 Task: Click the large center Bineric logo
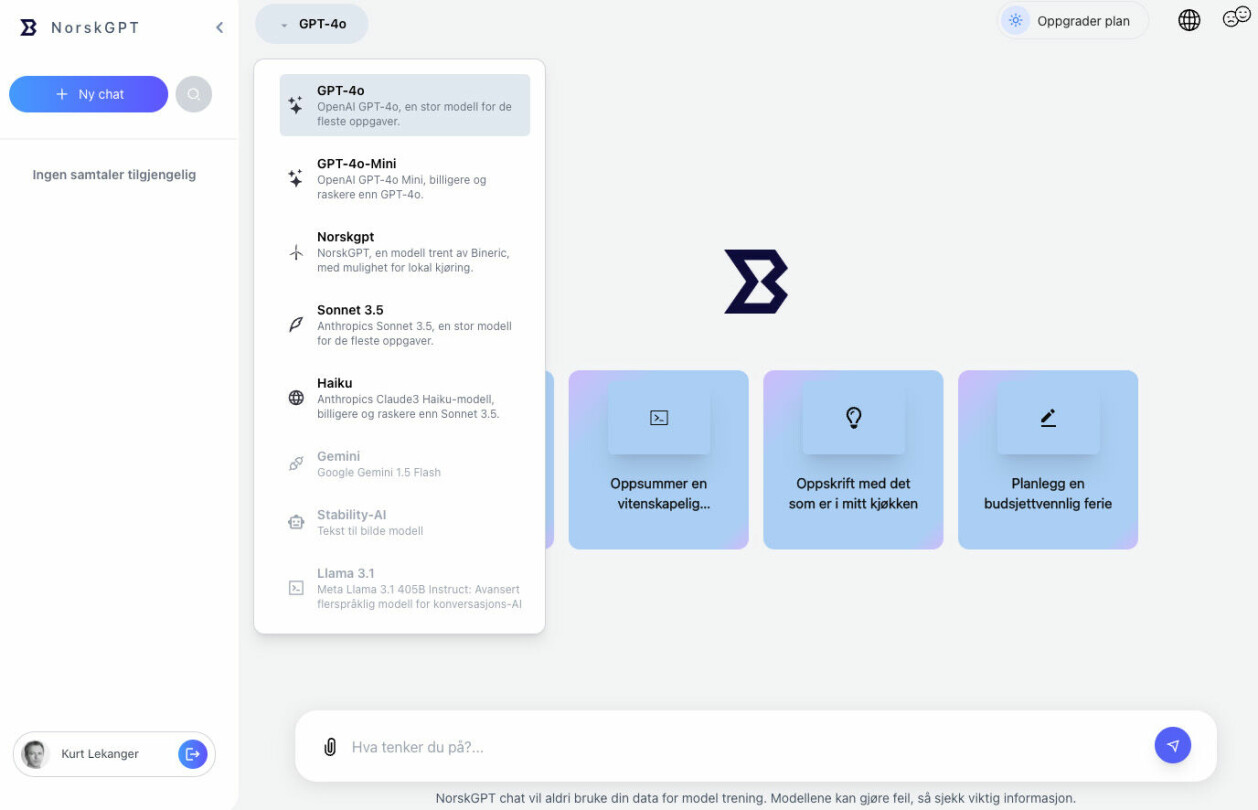coord(756,282)
